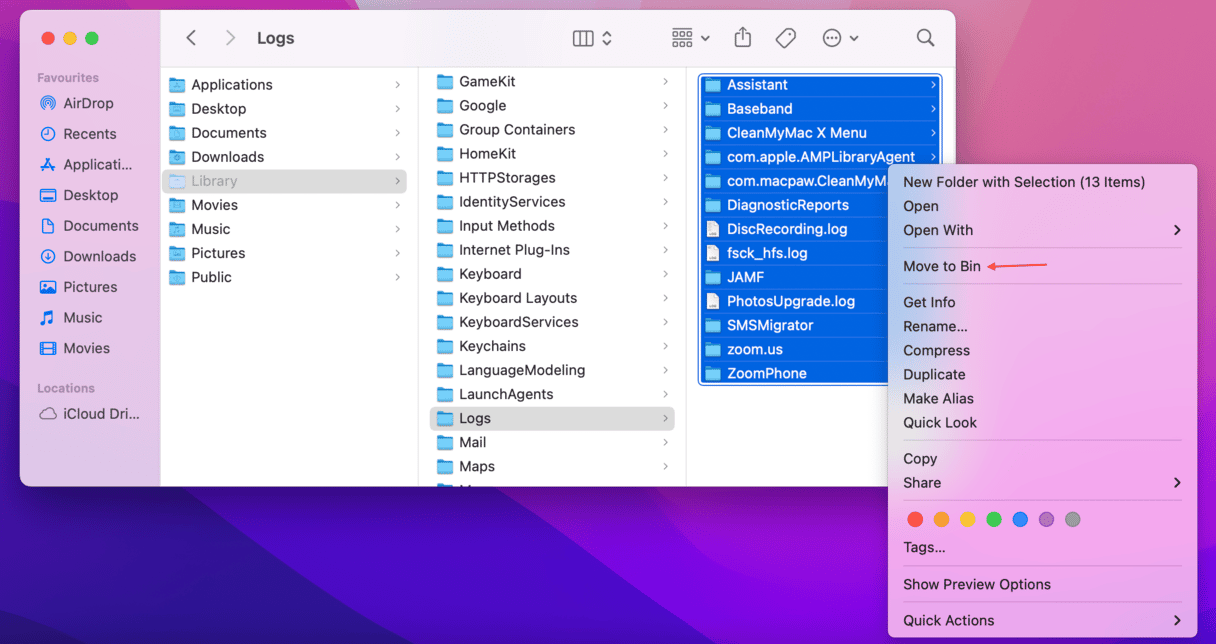Apply the green tag color

tap(994, 519)
